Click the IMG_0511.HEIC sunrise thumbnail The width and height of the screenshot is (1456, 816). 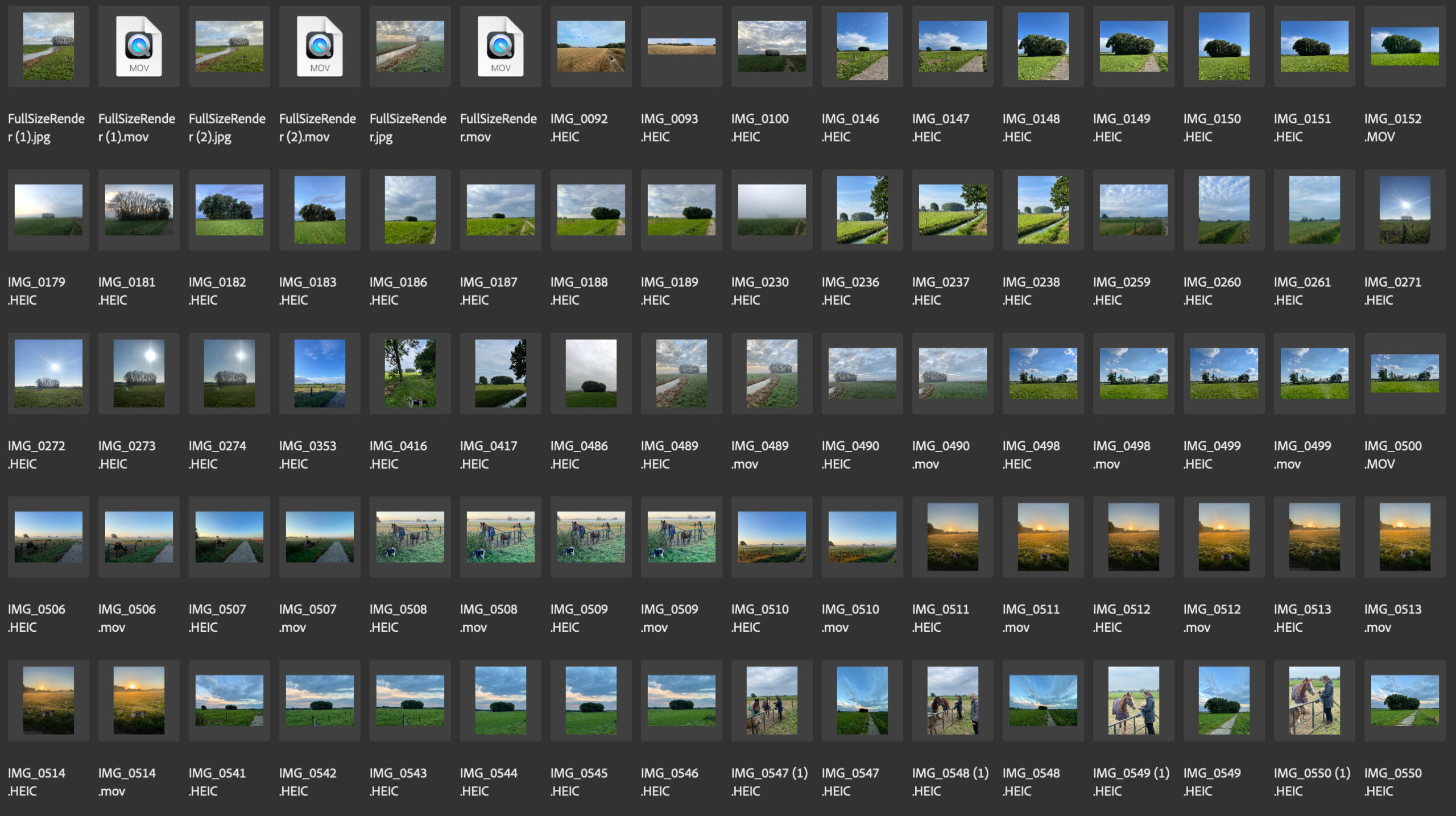coord(953,537)
